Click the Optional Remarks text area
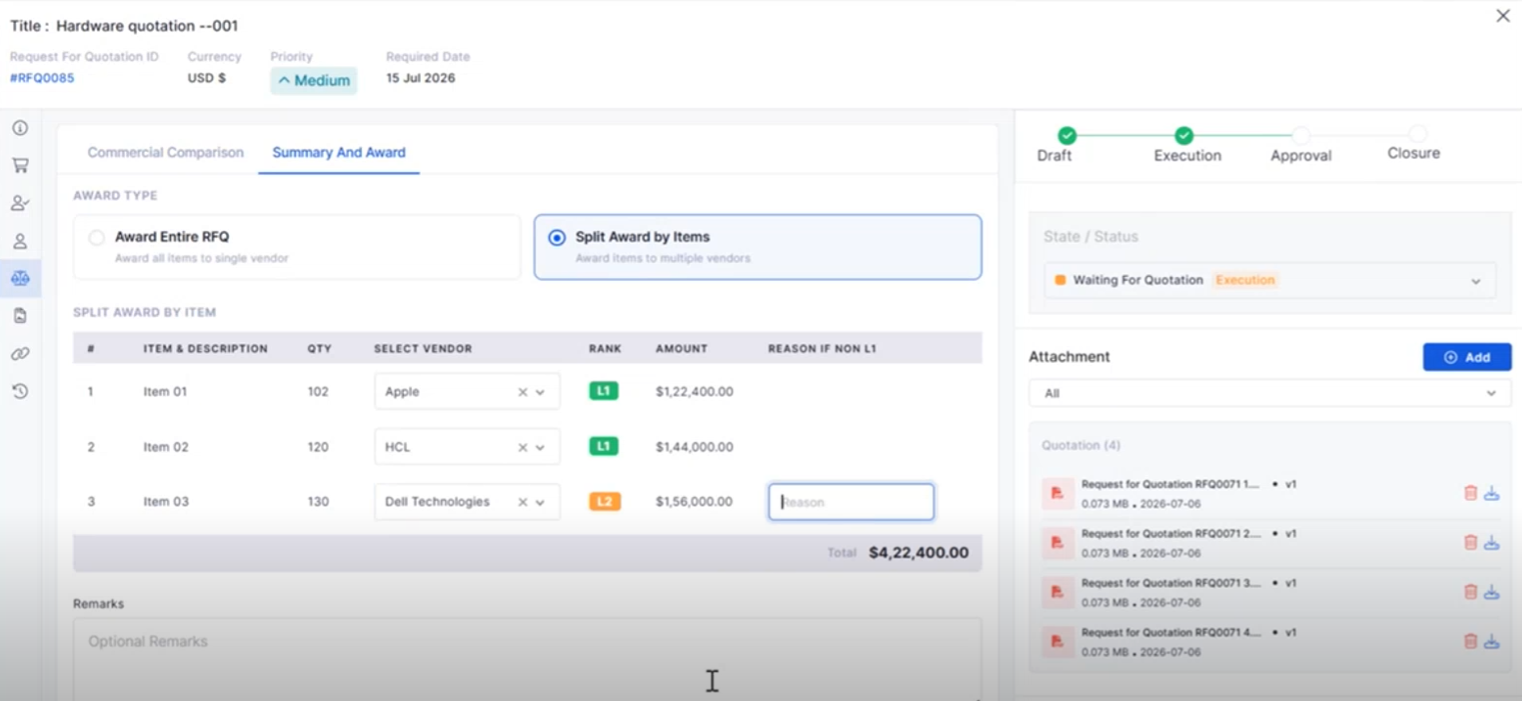This screenshot has height=701, width=1522. pyautogui.click(x=527, y=658)
